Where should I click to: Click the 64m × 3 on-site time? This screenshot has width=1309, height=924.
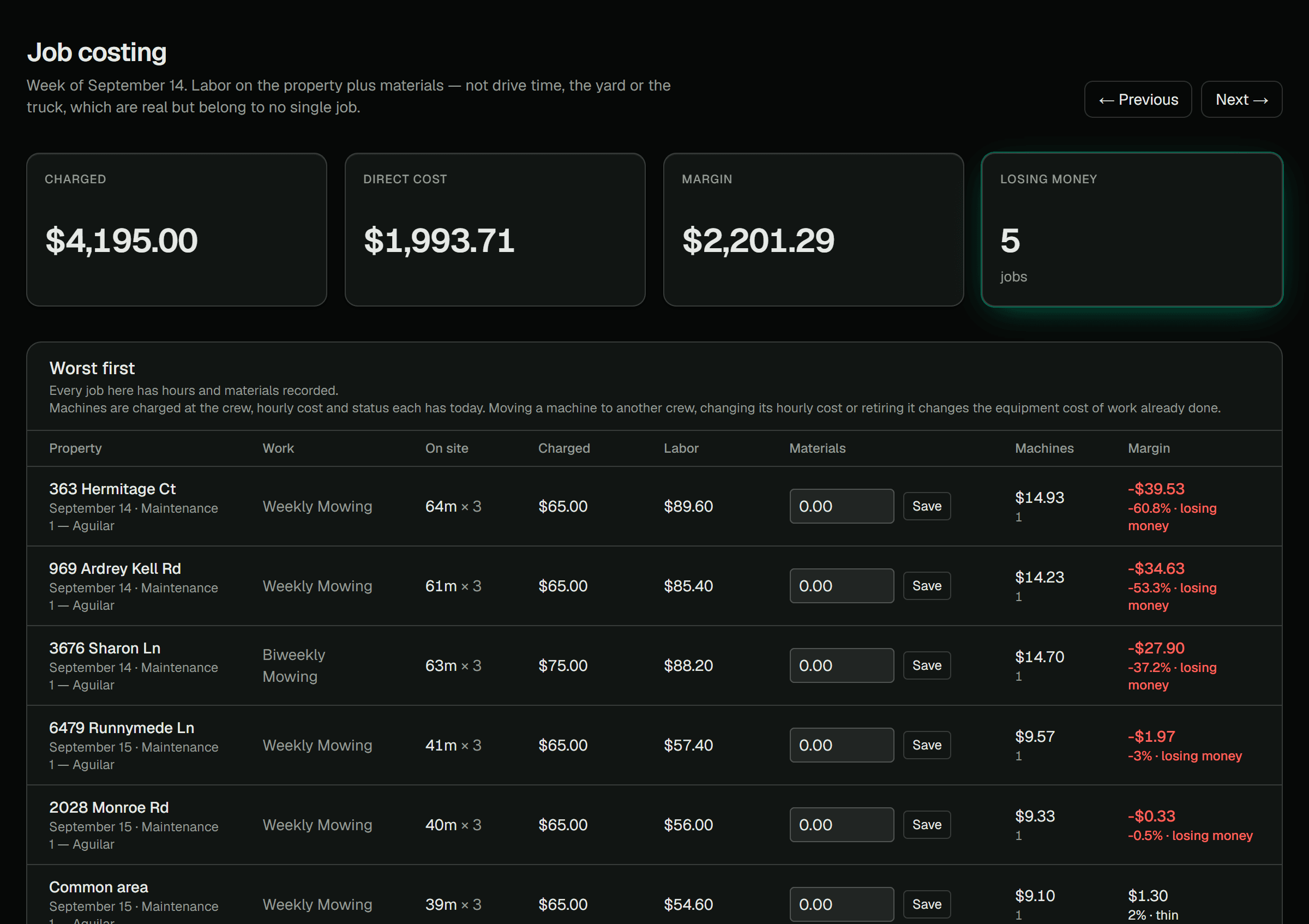click(453, 506)
